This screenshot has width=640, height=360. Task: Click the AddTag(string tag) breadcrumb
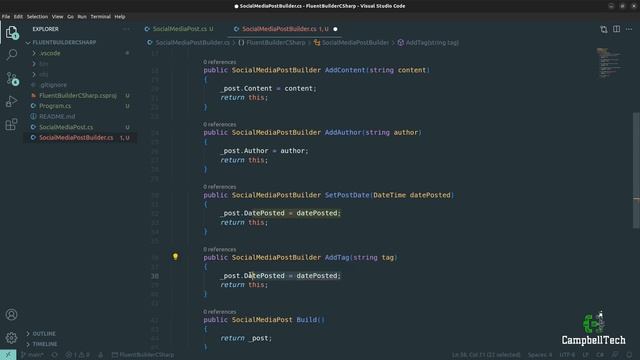coord(432,42)
